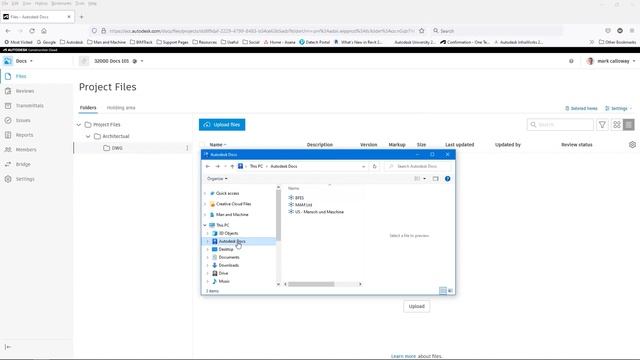640x360 pixels.
Task: Go up one folder in file dialog
Action: 232,167
